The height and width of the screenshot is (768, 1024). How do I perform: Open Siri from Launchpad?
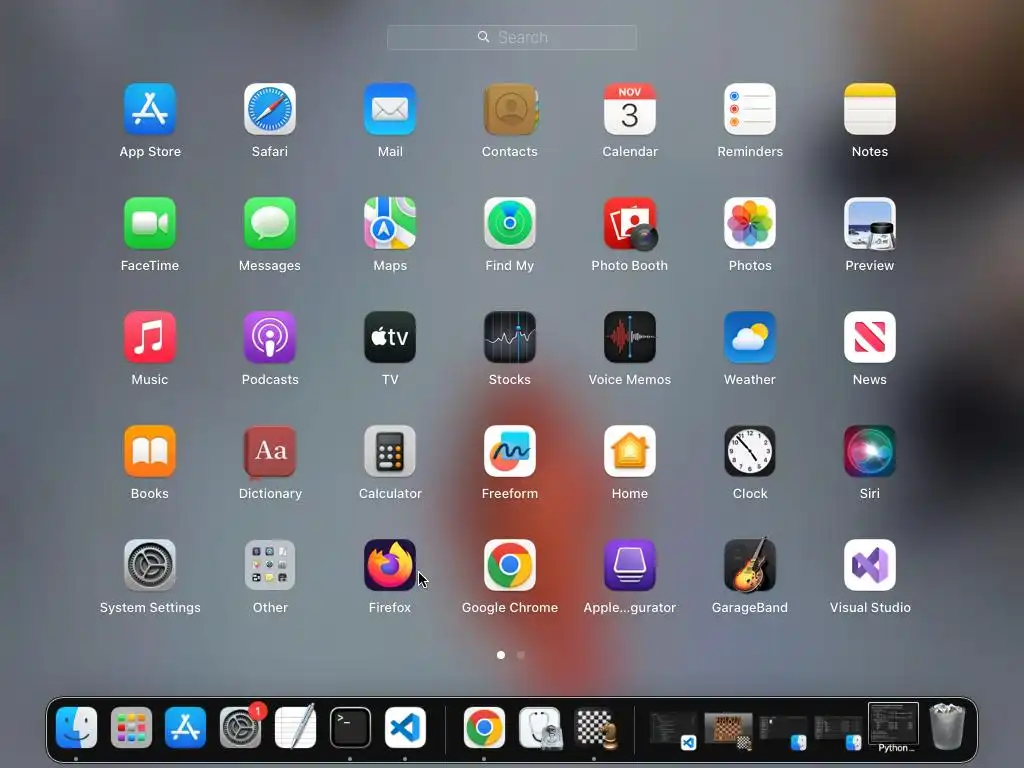[x=870, y=451]
